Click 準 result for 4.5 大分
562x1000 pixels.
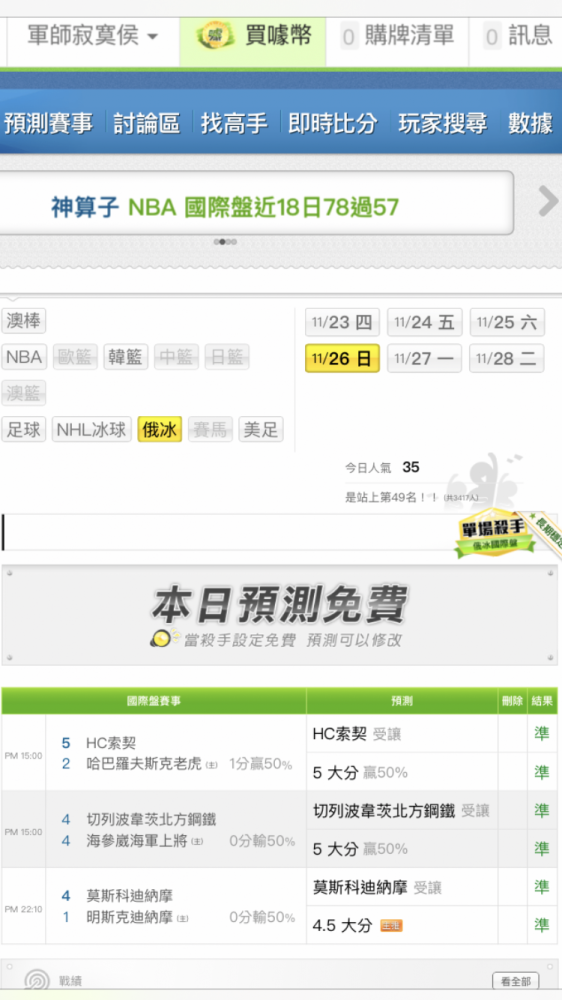pyautogui.click(x=542, y=925)
